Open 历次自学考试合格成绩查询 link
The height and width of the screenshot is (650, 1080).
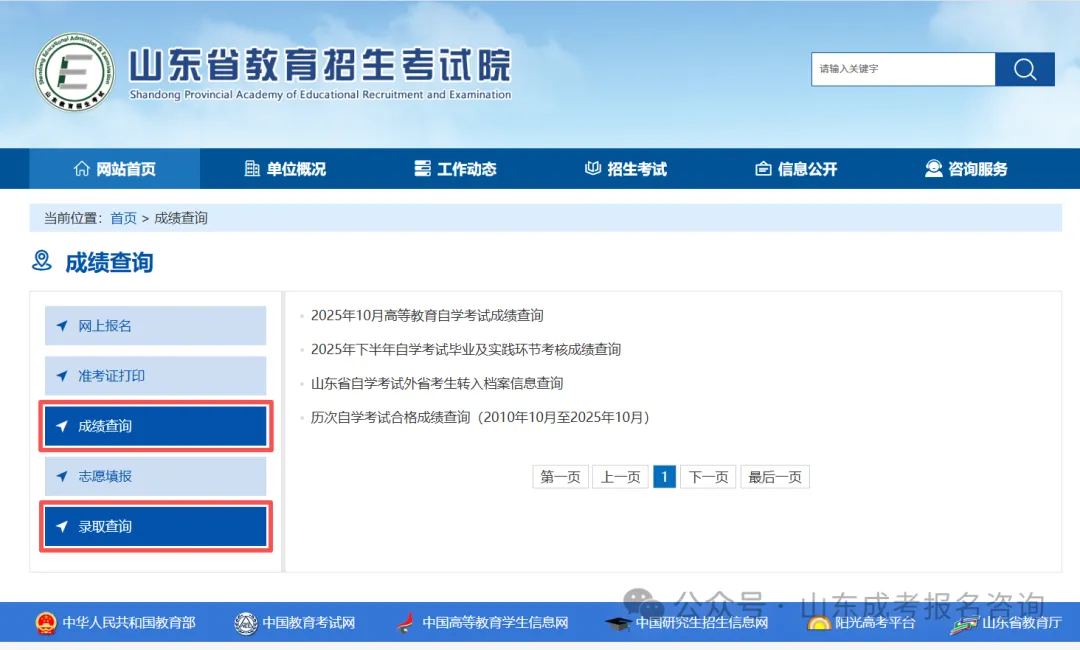coord(480,417)
